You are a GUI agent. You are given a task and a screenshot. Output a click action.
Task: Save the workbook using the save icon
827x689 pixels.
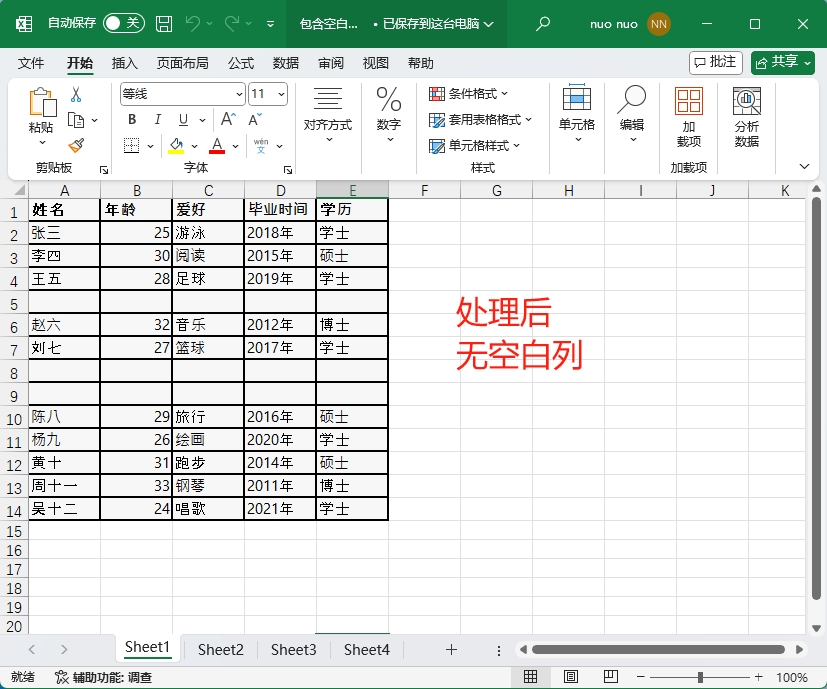[164, 23]
